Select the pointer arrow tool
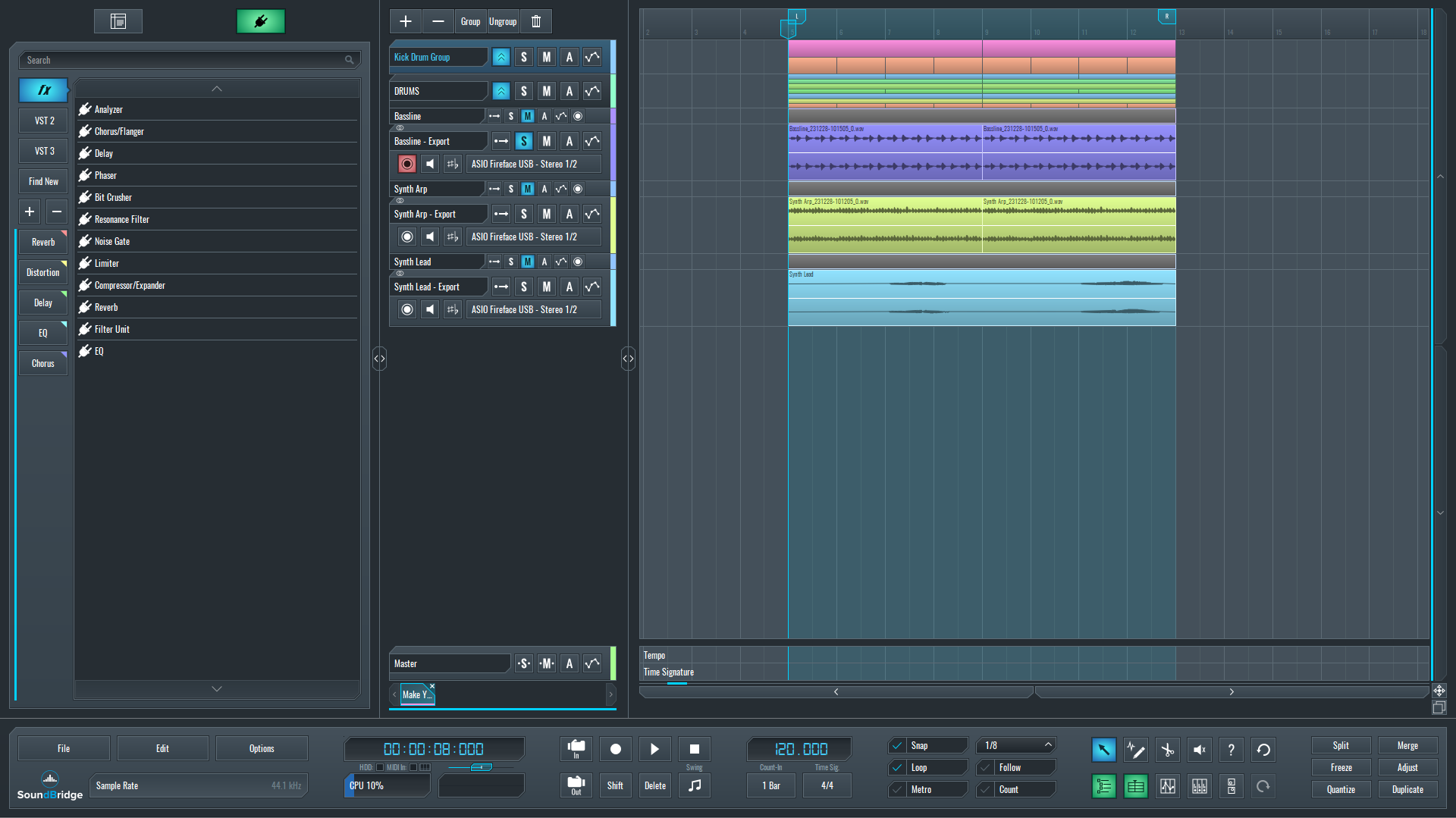This screenshot has width=1456, height=818. (x=1104, y=750)
